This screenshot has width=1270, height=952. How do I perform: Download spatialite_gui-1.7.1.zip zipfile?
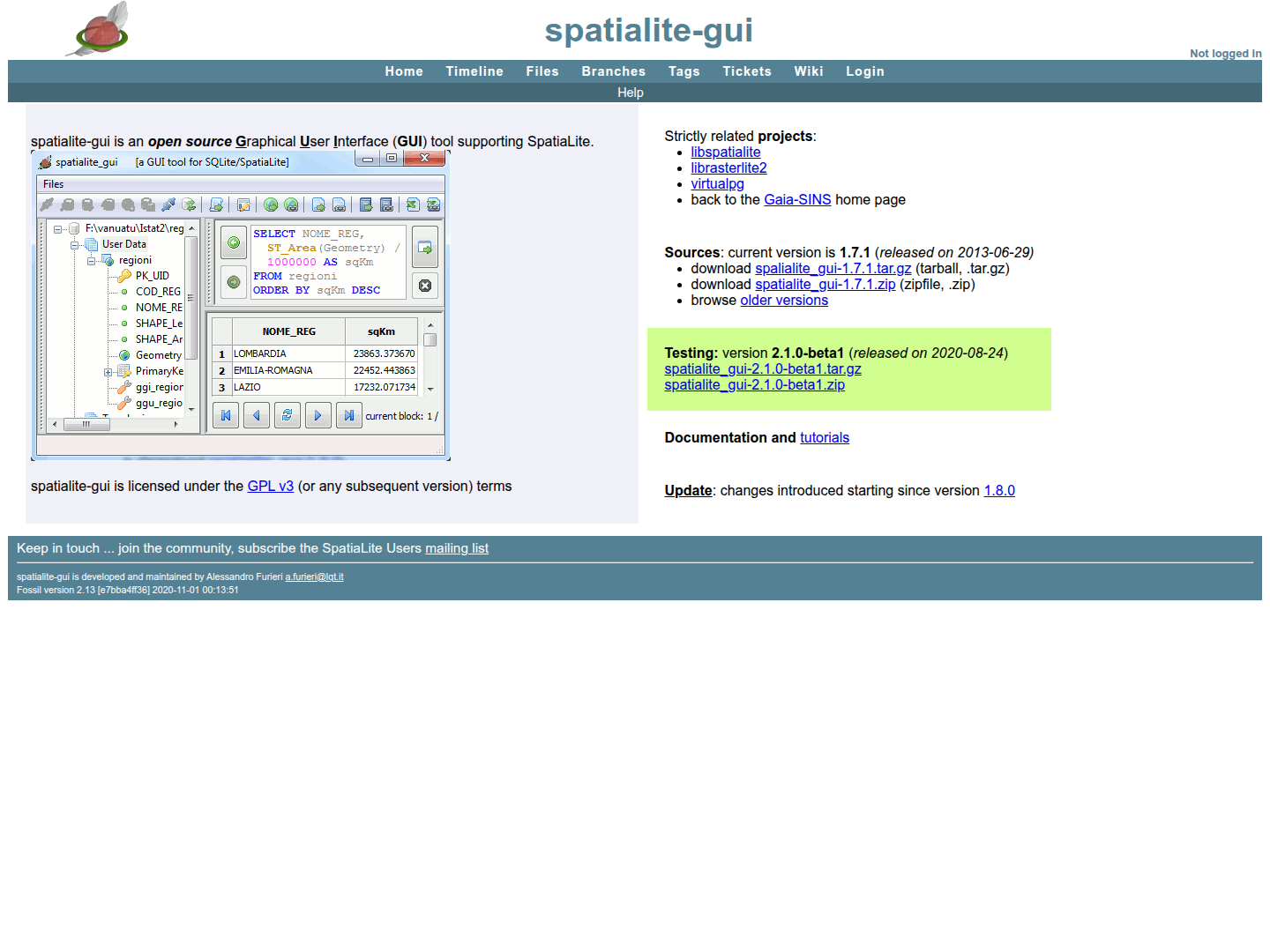[x=825, y=285]
